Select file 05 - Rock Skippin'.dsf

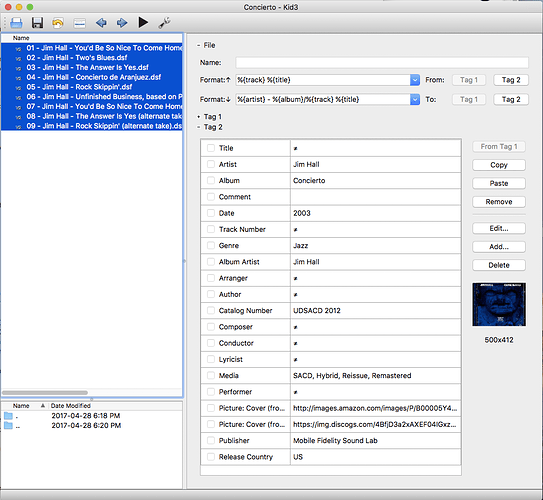92,87
